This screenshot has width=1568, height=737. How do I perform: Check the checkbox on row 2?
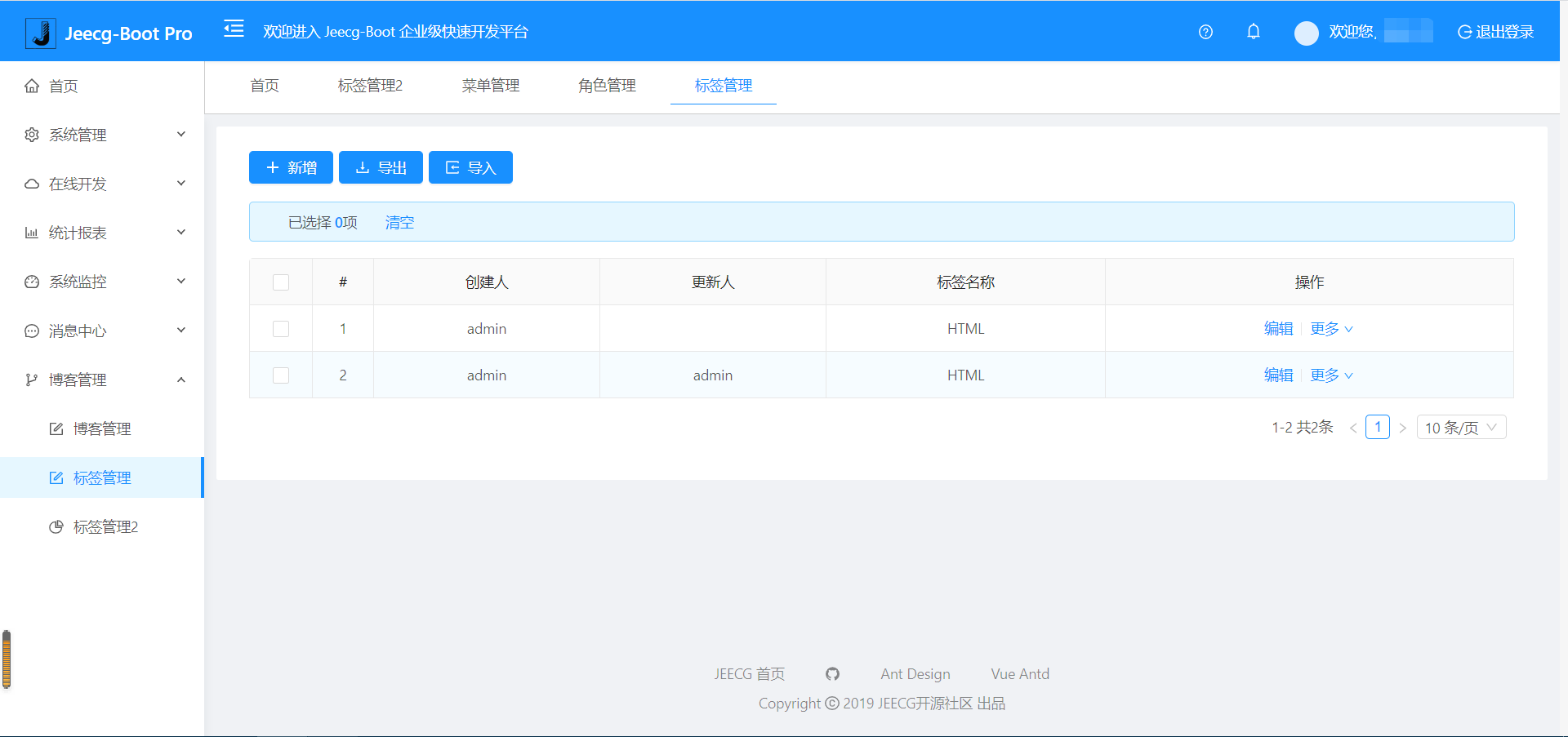pyautogui.click(x=281, y=375)
